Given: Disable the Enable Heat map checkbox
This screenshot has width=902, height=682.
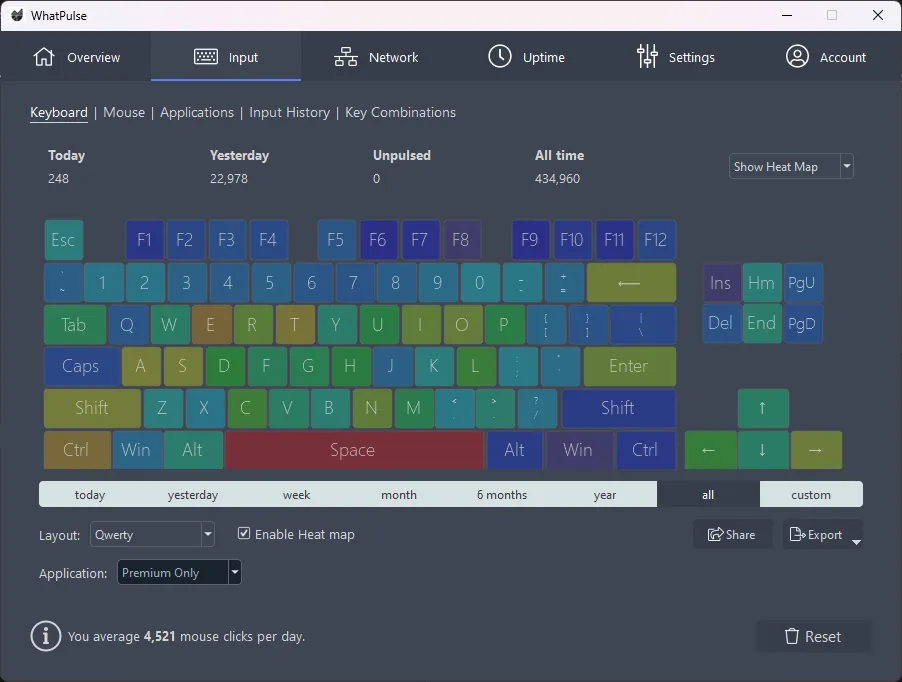Looking at the screenshot, I should (x=244, y=534).
